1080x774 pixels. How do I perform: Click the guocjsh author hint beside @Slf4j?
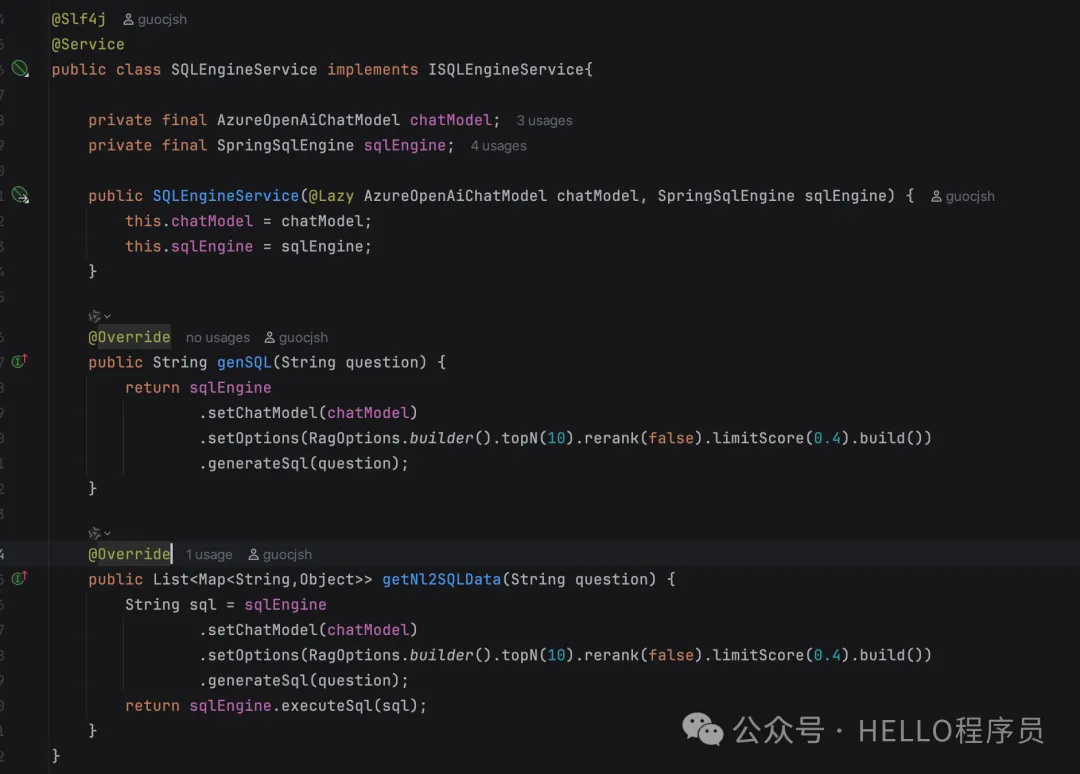click(154, 19)
